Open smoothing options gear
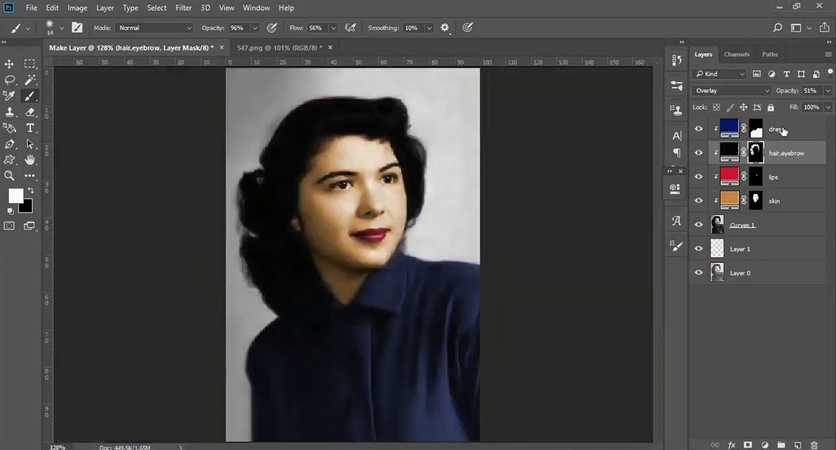 pyautogui.click(x=445, y=28)
